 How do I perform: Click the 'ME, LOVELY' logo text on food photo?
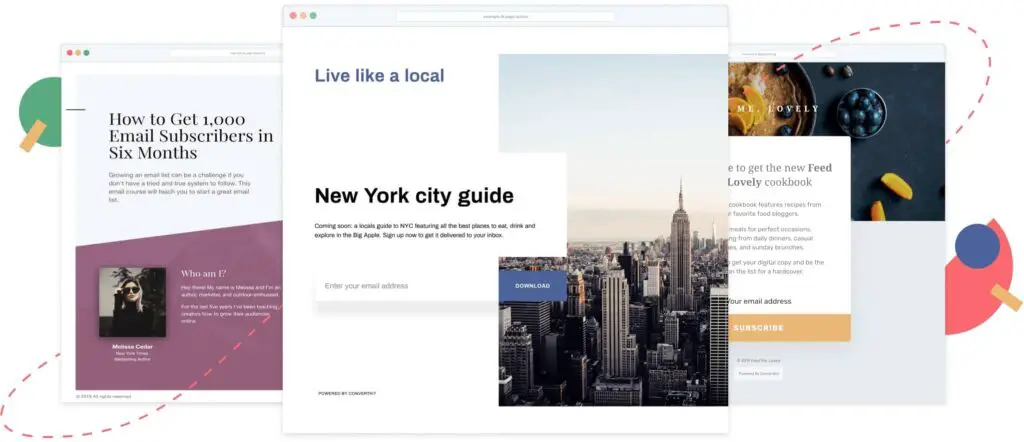click(x=777, y=109)
